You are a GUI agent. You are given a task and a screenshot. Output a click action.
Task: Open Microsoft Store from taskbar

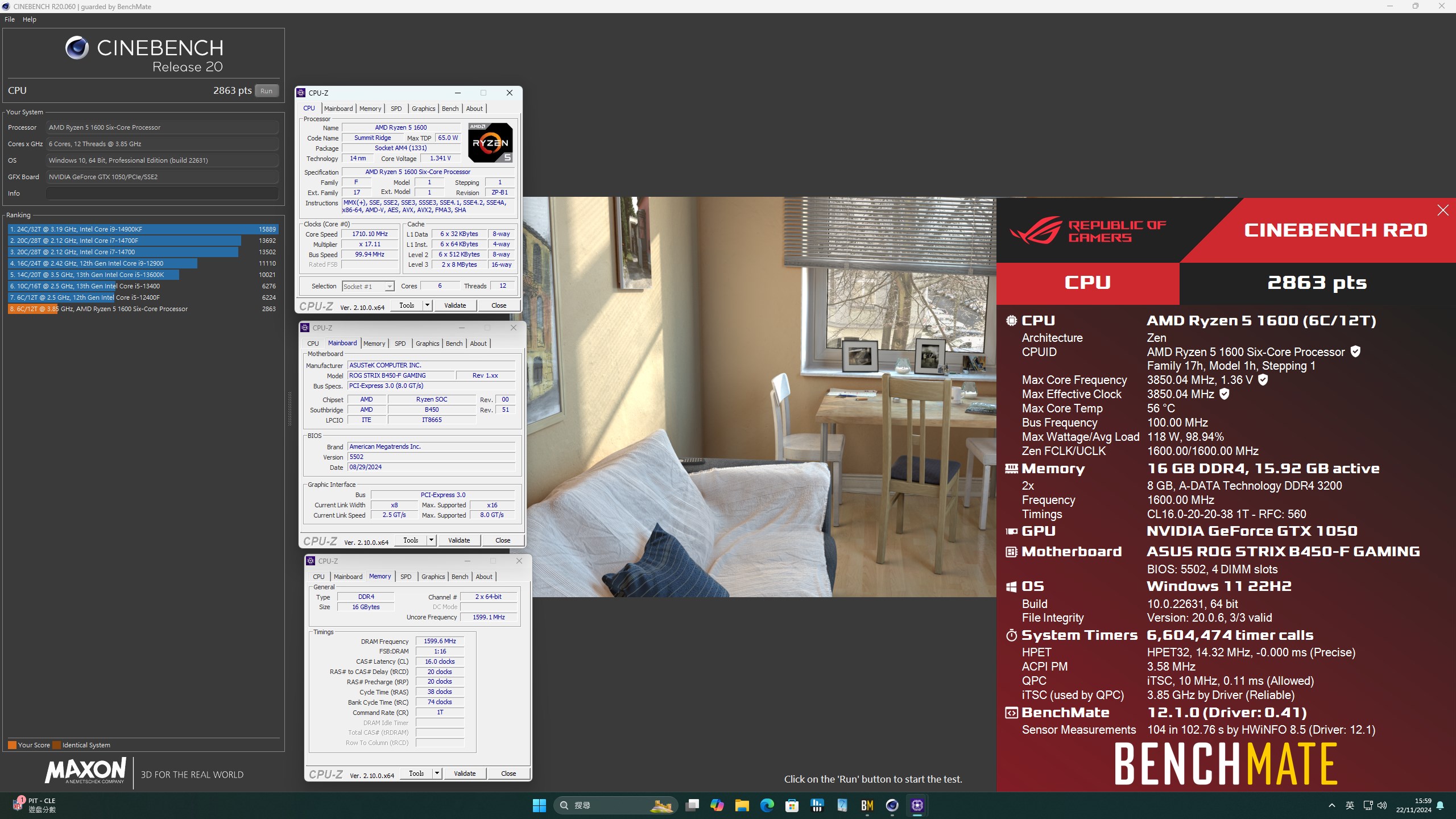click(792, 805)
